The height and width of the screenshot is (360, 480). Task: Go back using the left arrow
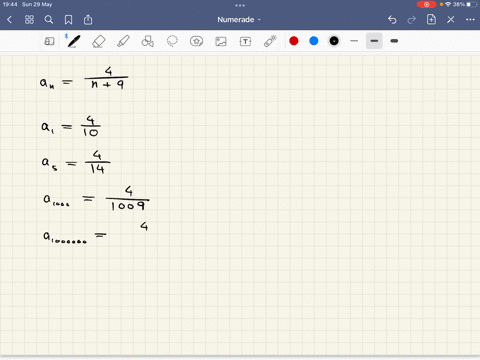point(9,20)
